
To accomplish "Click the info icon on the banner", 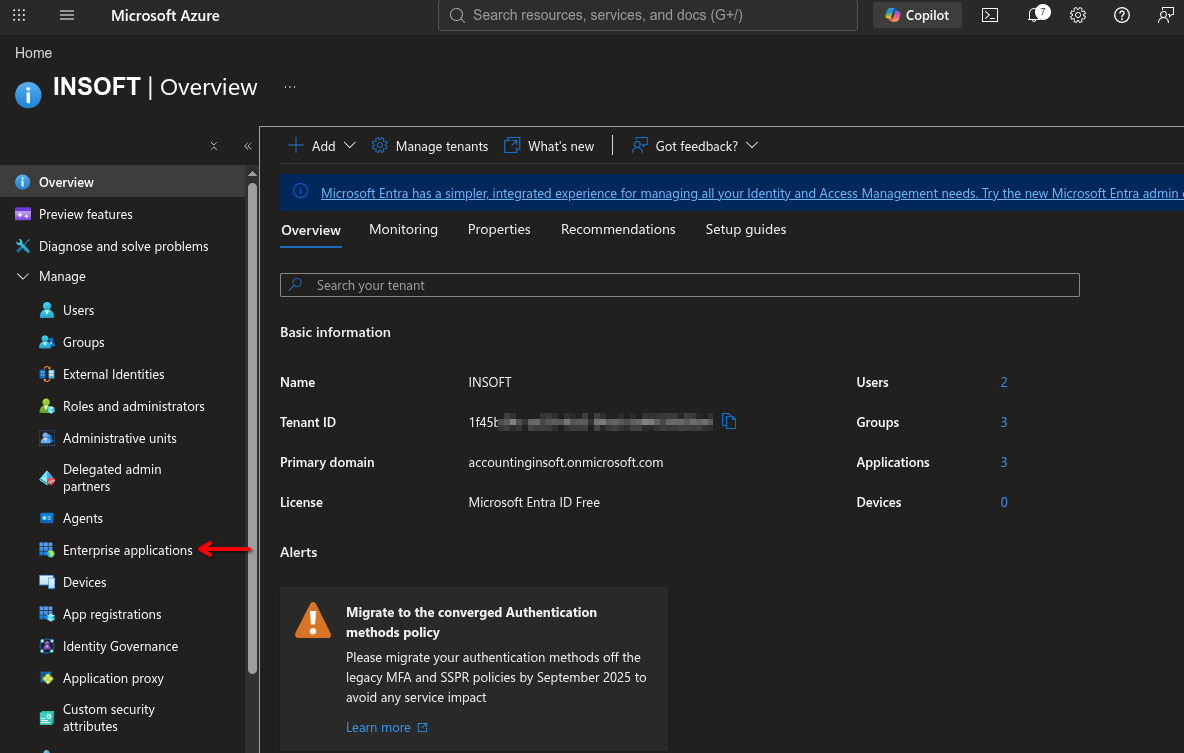I will [301, 191].
